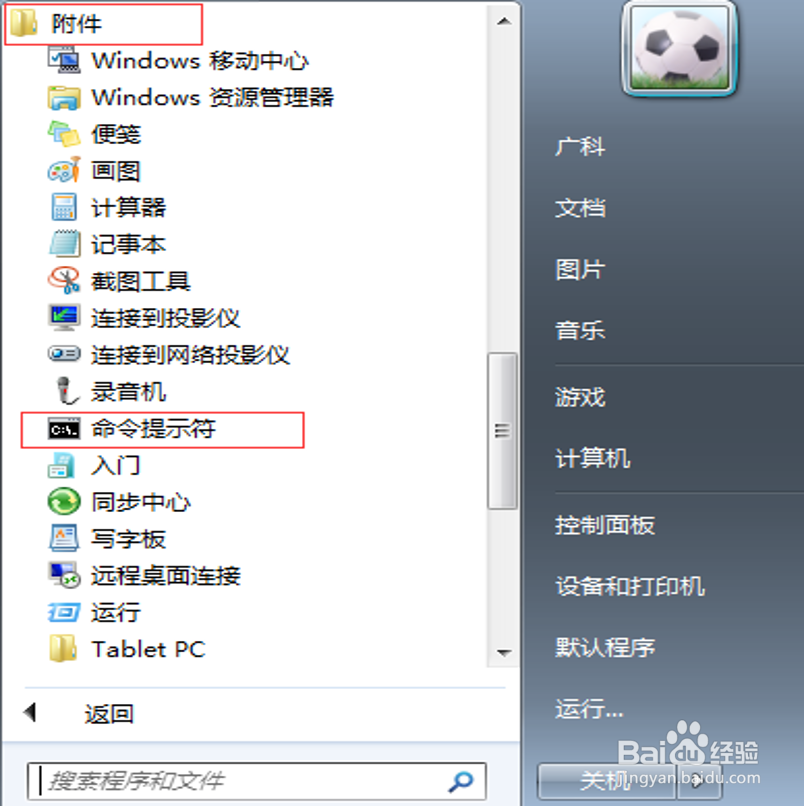Open the Command Prompt (命令提示符) icon
804x806 pixels.
(64, 429)
